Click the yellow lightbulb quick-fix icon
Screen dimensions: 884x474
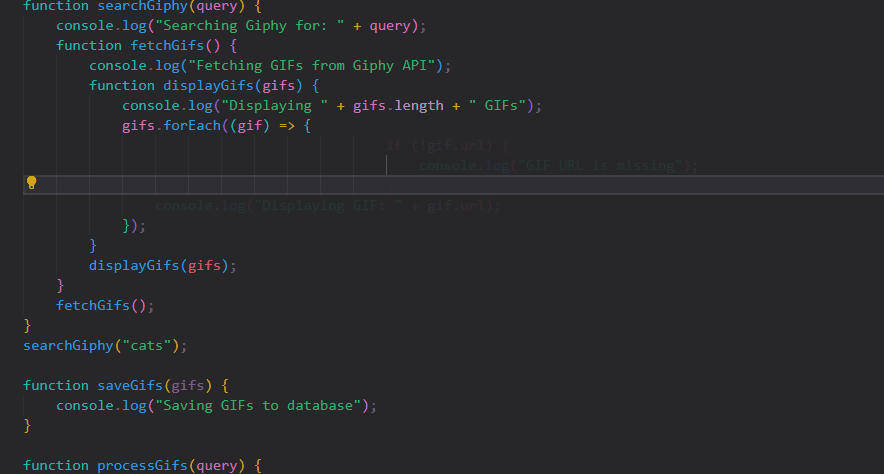(31, 183)
